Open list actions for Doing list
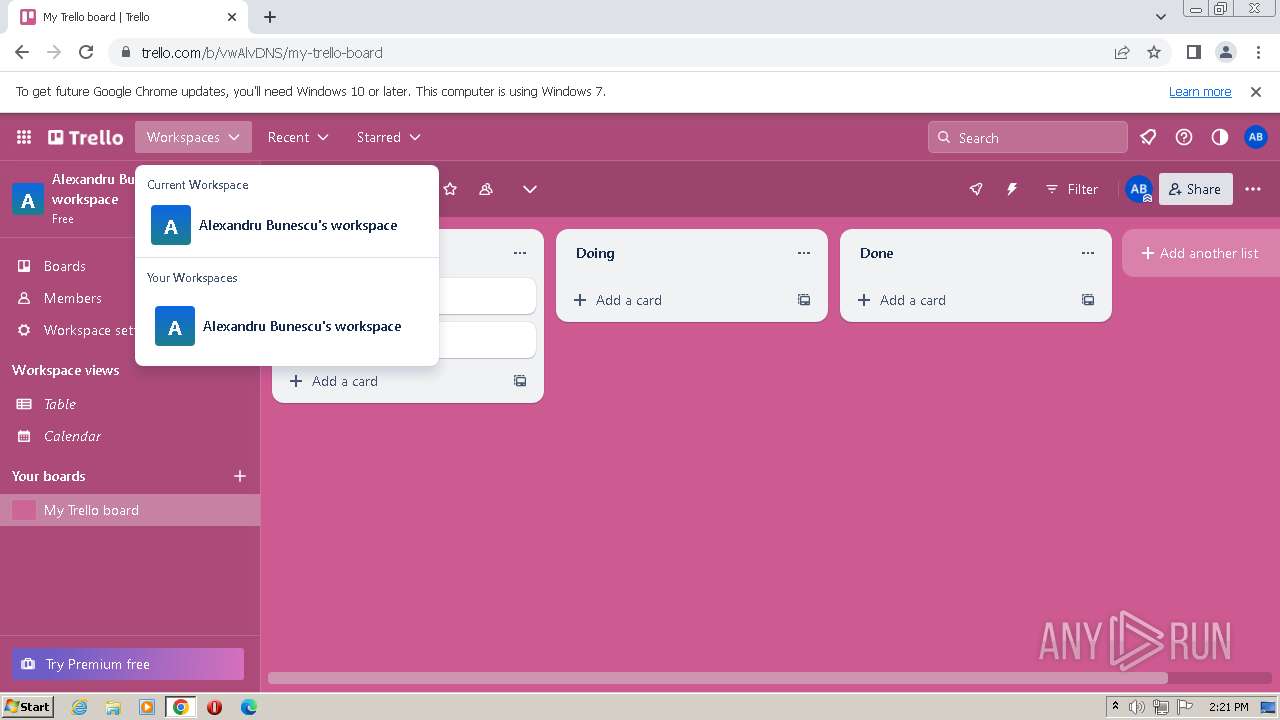Viewport: 1280px width, 720px height. coord(804,253)
